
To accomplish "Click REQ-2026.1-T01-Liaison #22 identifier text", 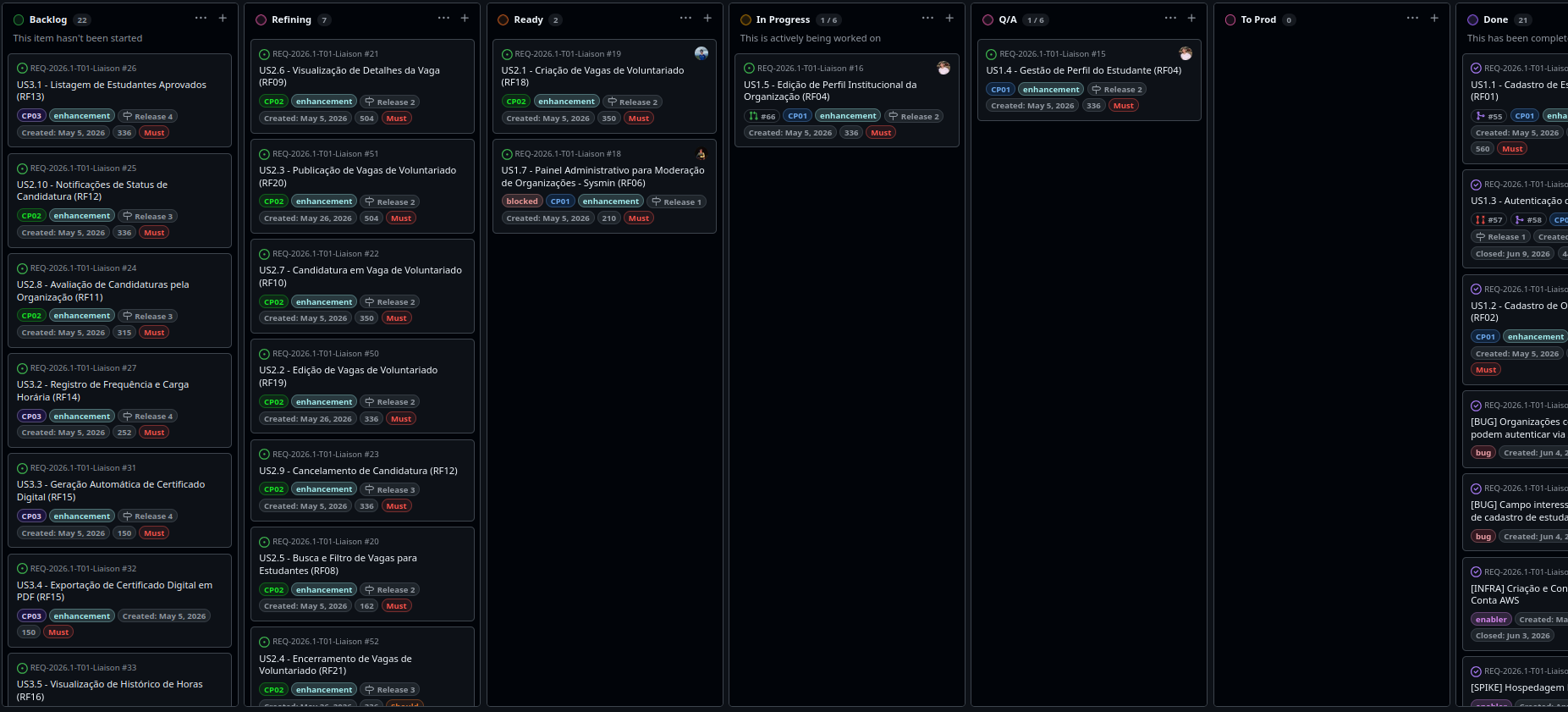I will point(326,254).
